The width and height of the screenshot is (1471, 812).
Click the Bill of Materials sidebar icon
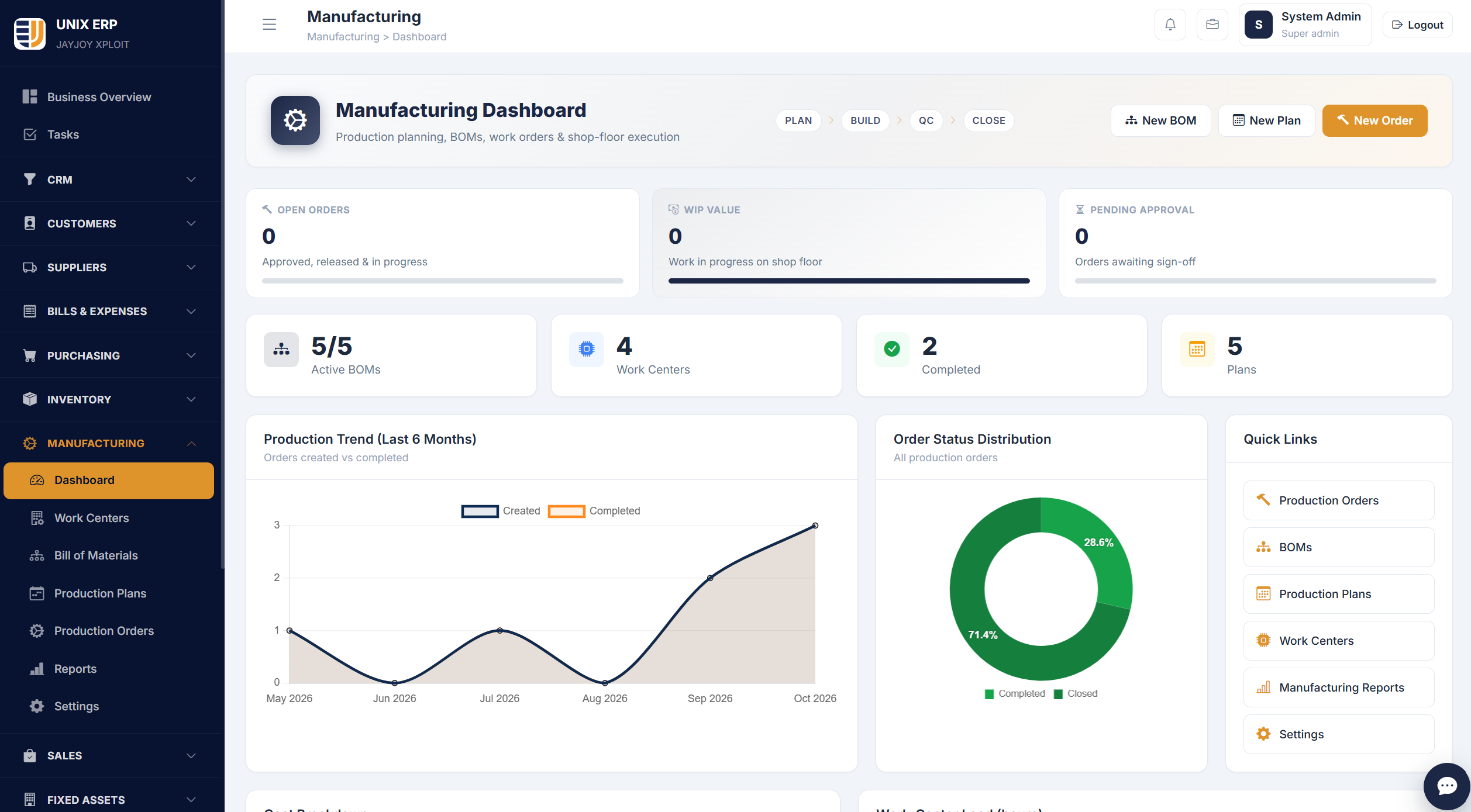click(x=37, y=555)
